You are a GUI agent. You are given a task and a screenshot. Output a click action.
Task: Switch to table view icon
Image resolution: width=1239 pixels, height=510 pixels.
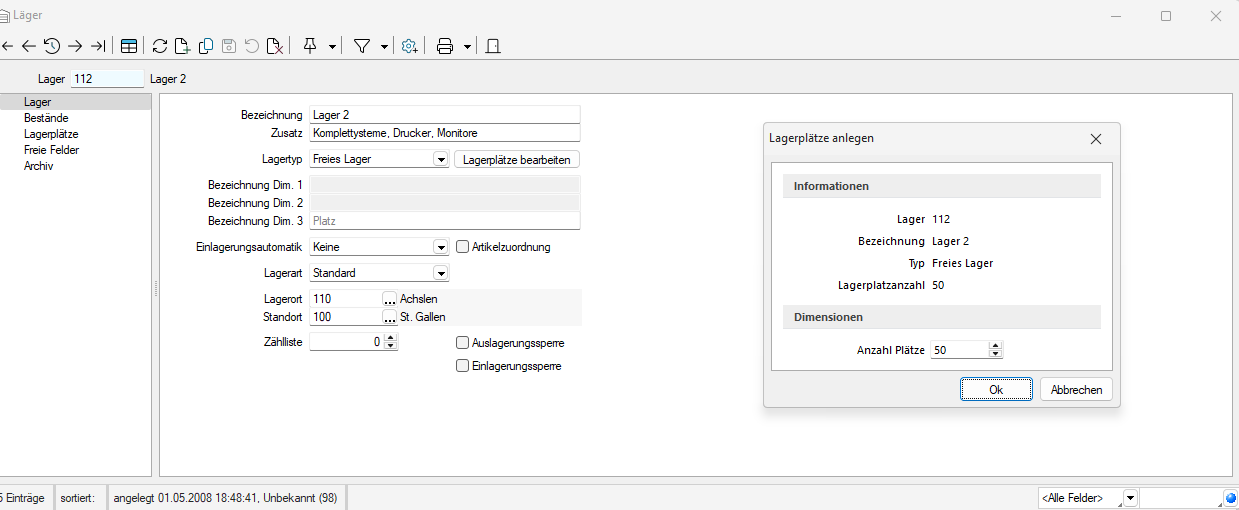[x=129, y=46]
